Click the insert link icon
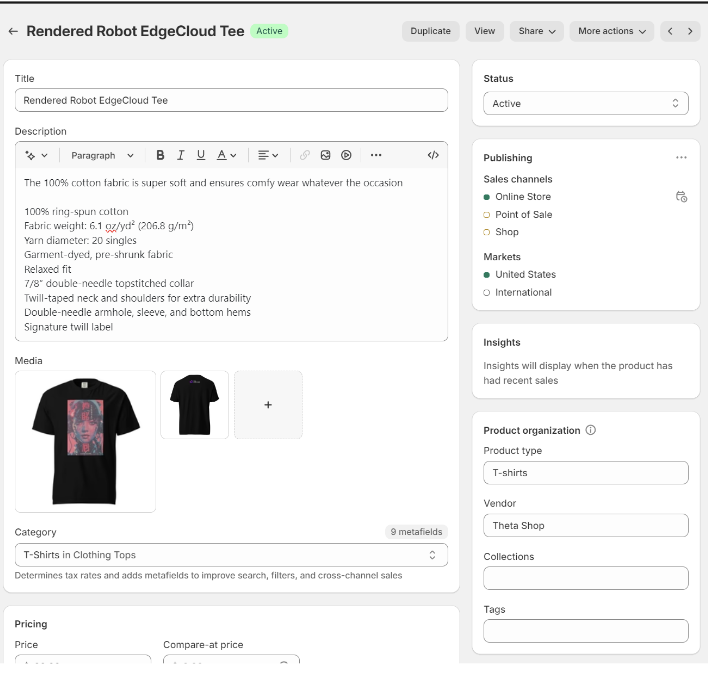Viewport: 708px width, 676px height. pos(305,155)
